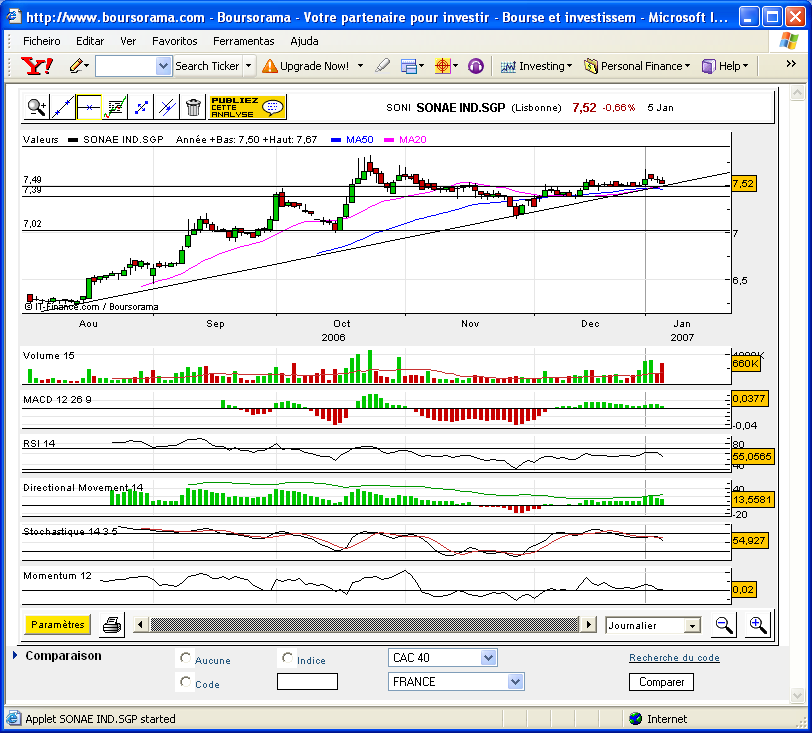Select the Aucune radio button

click(x=185, y=659)
